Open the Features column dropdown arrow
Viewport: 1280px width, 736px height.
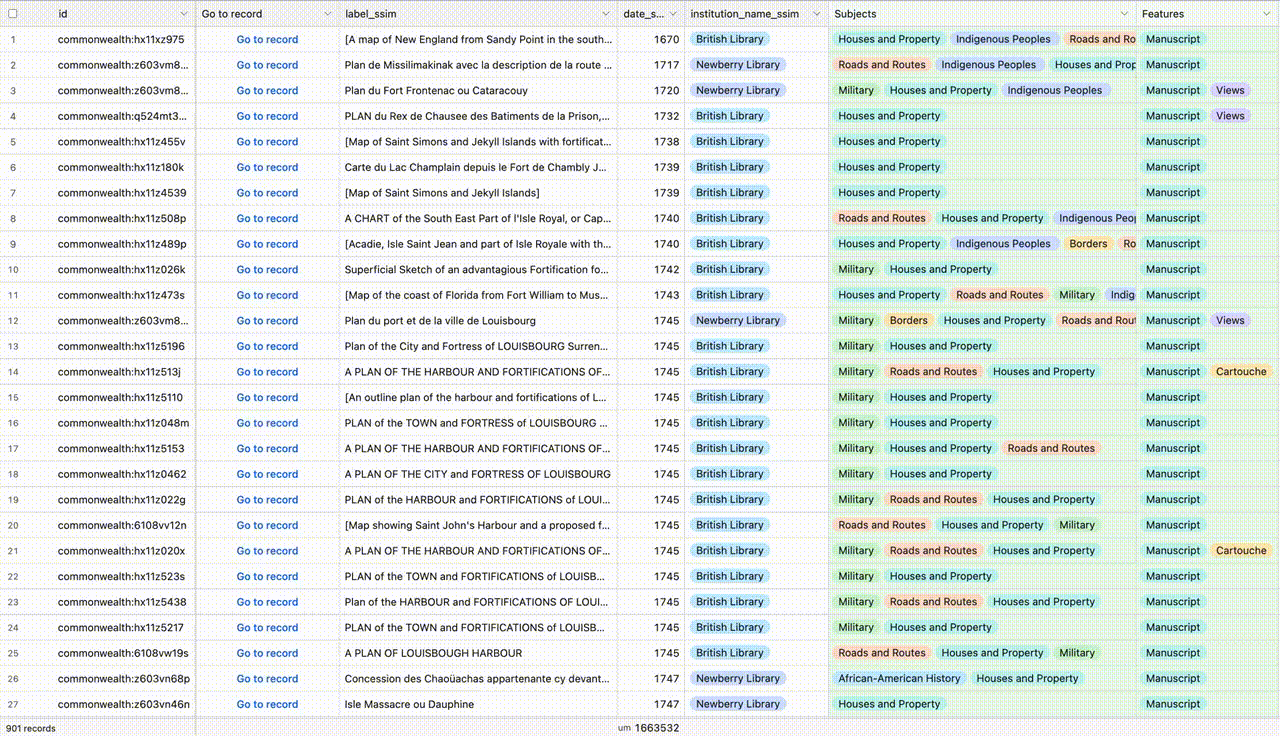(x=1269, y=14)
